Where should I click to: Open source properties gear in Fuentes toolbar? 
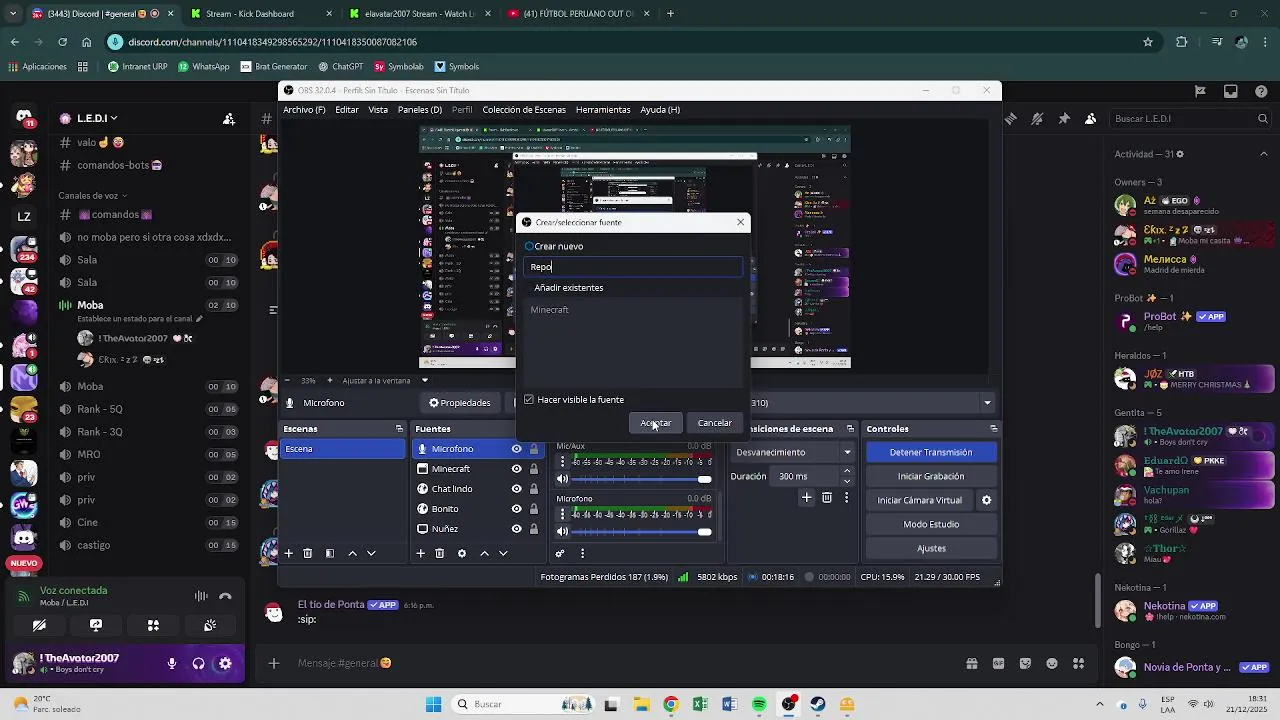coord(461,553)
